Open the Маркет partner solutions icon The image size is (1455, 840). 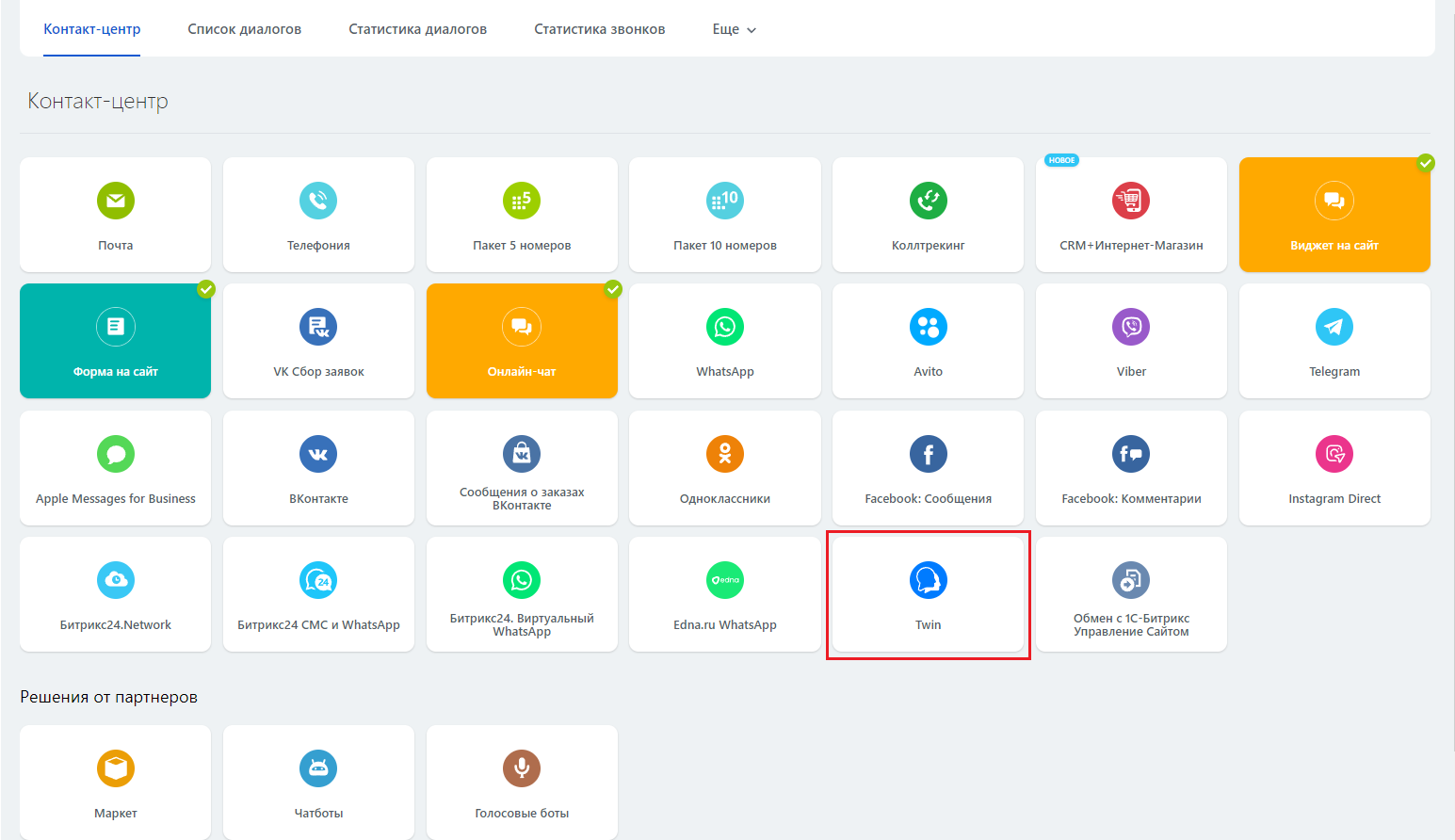click(x=116, y=768)
